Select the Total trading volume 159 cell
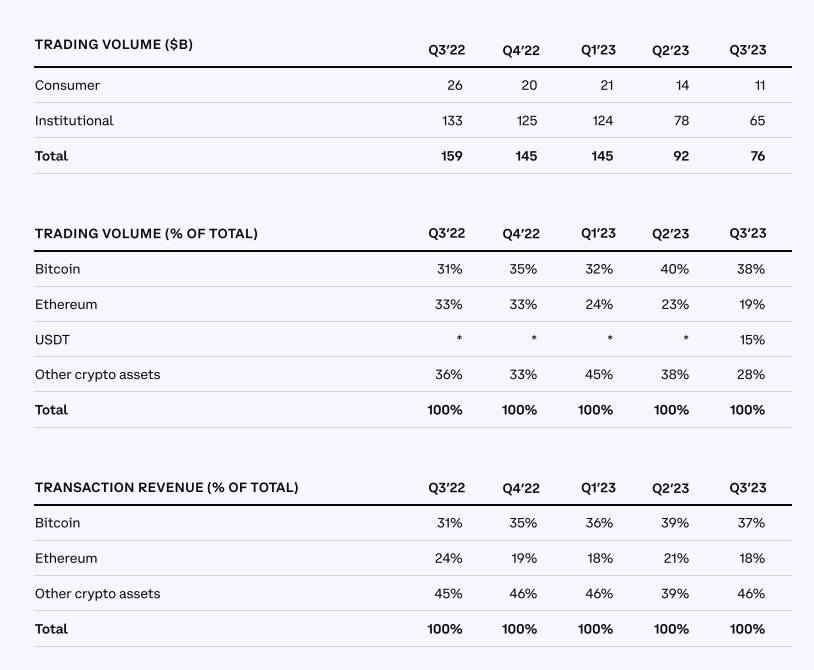Image resolution: width=814 pixels, height=670 pixels. 452,156
